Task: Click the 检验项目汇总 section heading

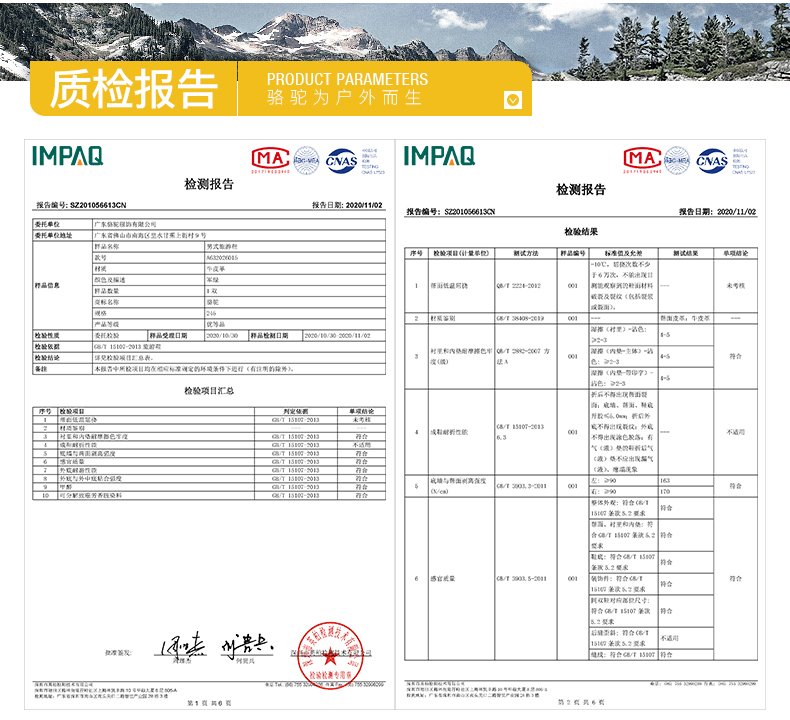Action: click(x=209, y=390)
